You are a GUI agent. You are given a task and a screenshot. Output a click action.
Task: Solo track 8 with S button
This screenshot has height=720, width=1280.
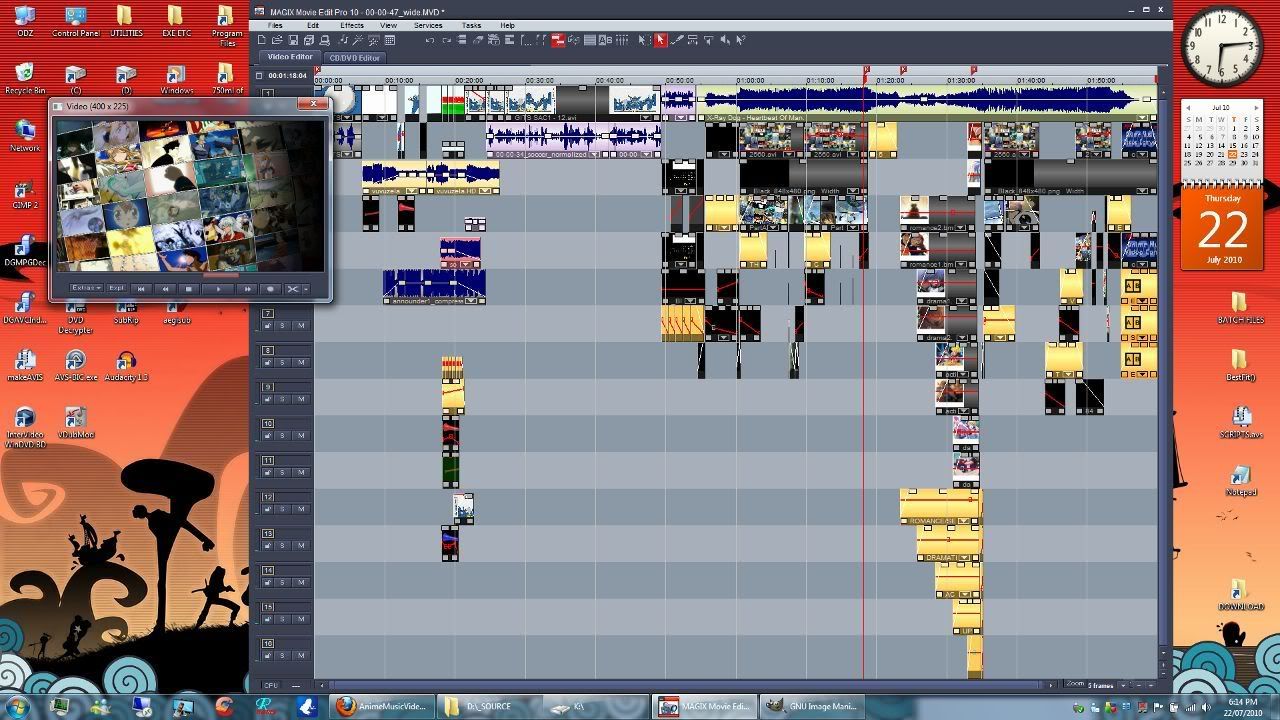coord(283,362)
